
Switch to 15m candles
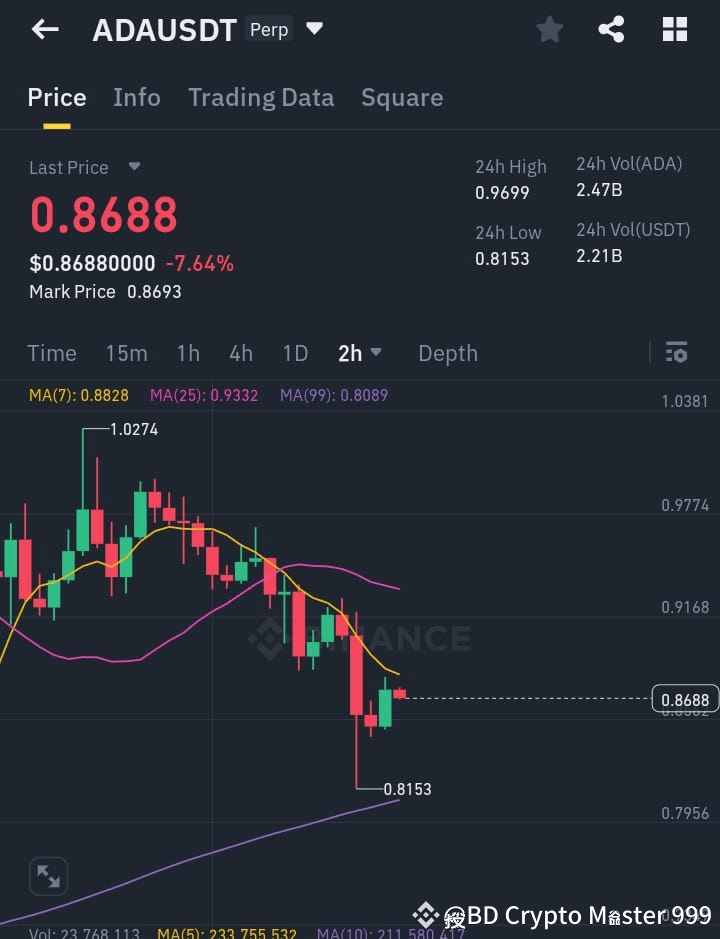point(126,353)
